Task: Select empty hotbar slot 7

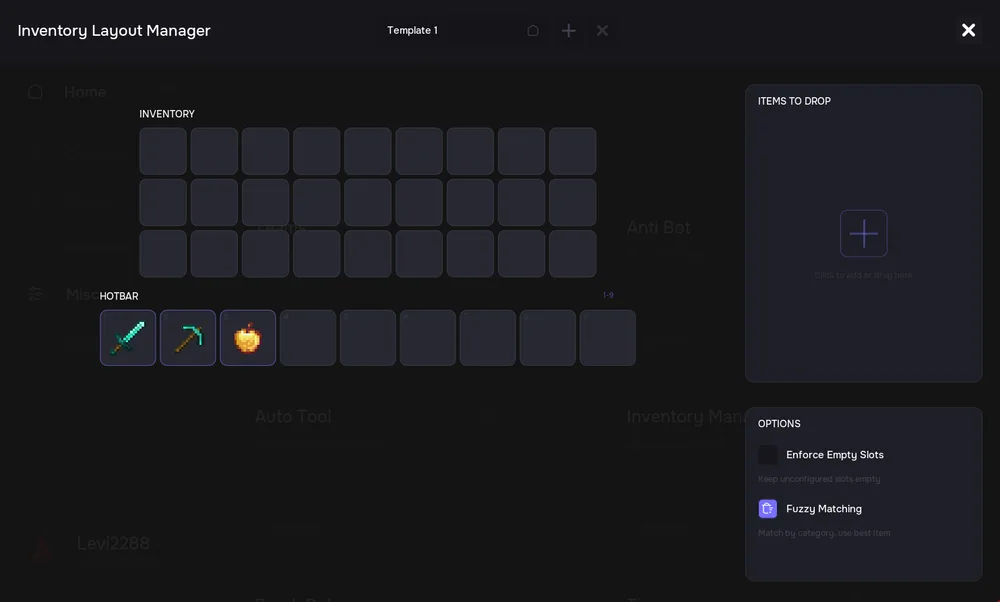Action: coord(488,338)
